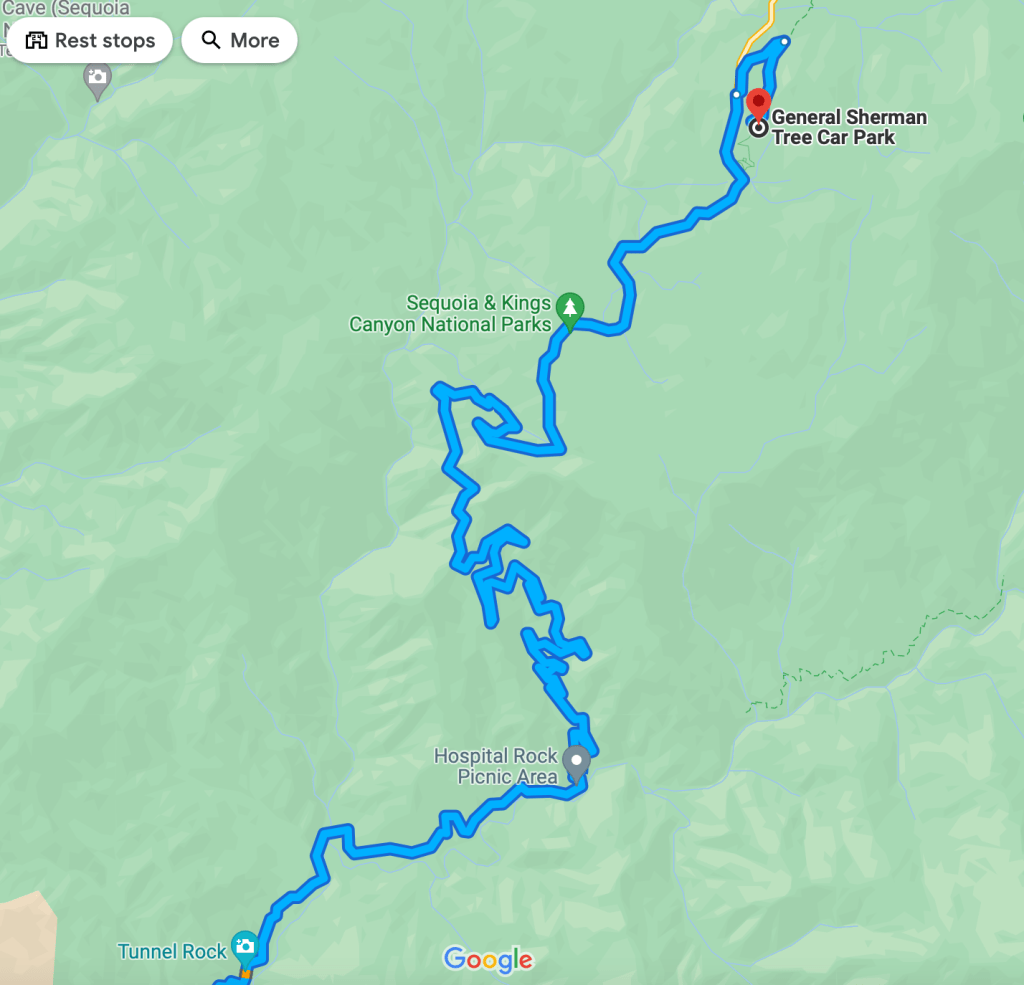Select the red destination pin marker
This screenshot has height=985, width=1024.
coord(758,105)
